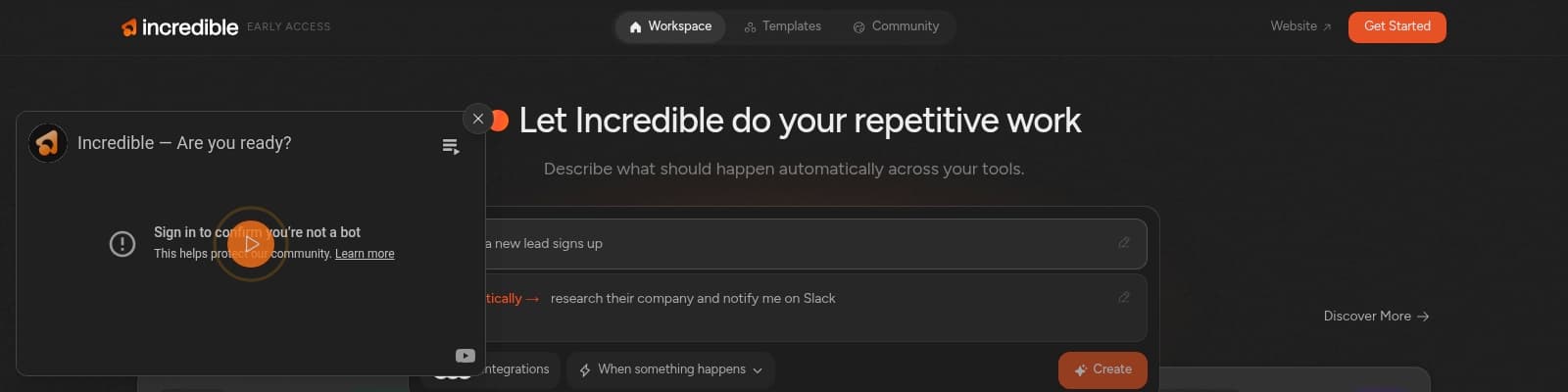The height and width of the screenshot is (392, 1568).
Task: Click the 'Learn more' link in video
Action: (x=365, y=254)
